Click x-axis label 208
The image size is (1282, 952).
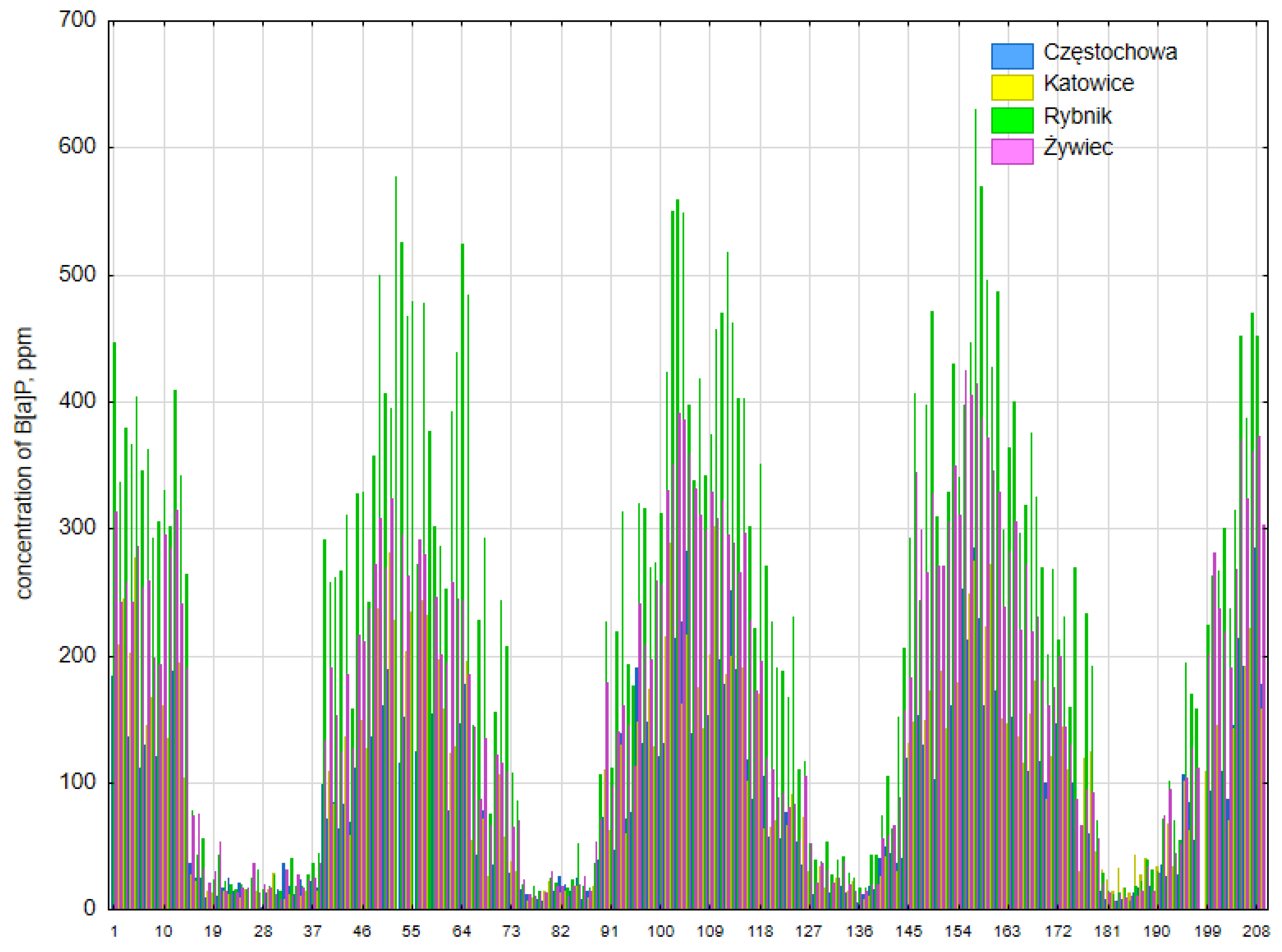coord(1256,932)
